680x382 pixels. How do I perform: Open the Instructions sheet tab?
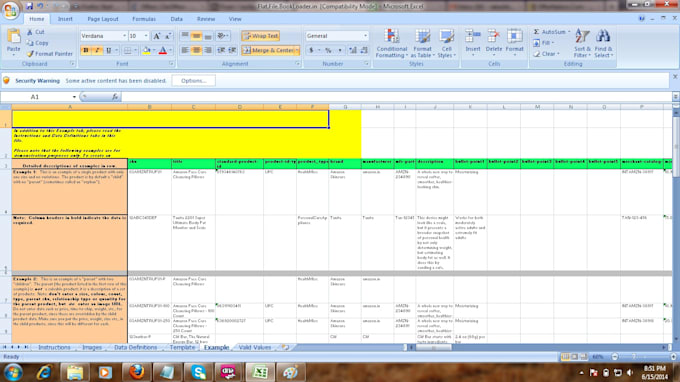click(x=54, y=347)
